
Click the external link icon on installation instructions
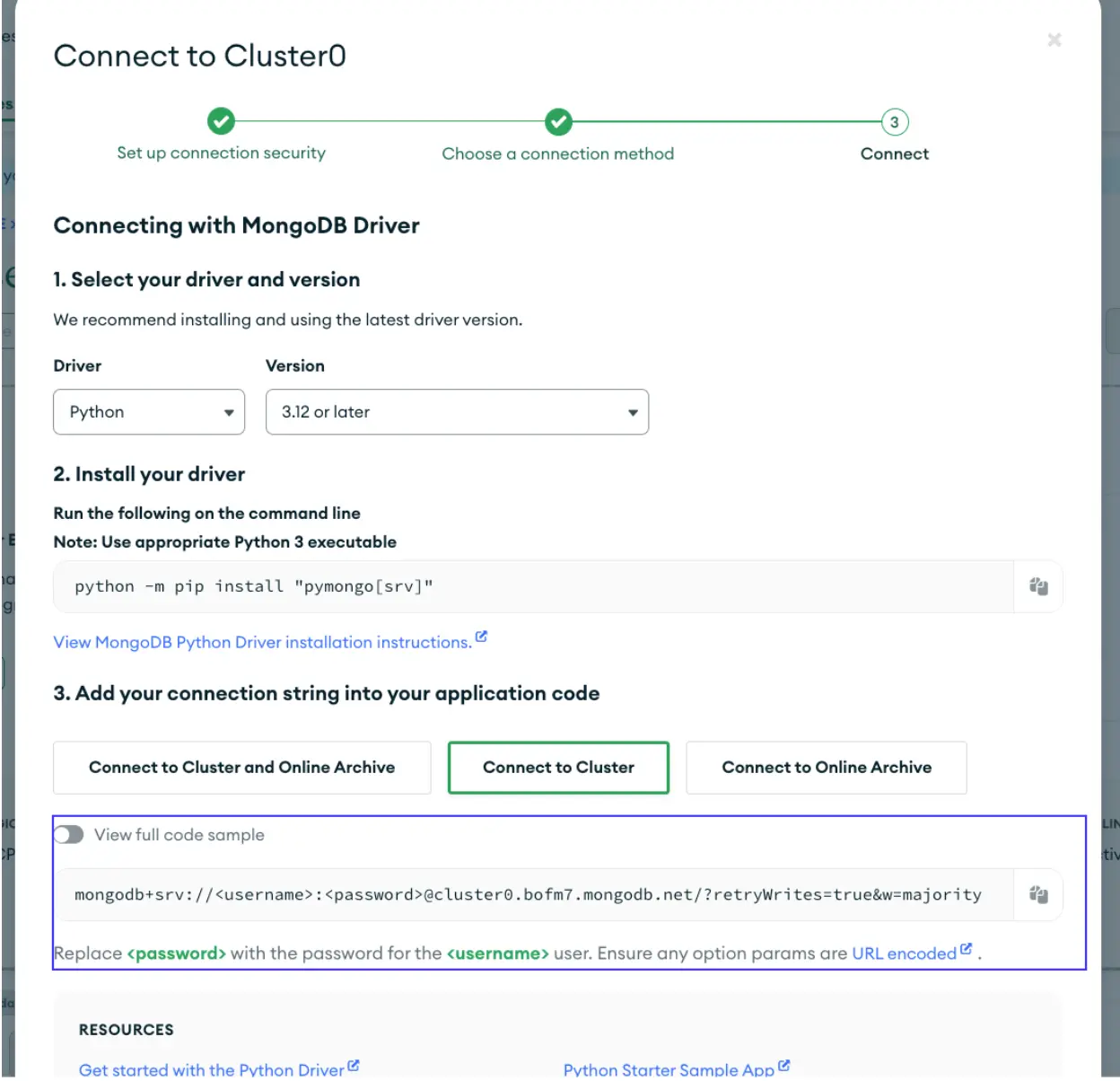482,636
